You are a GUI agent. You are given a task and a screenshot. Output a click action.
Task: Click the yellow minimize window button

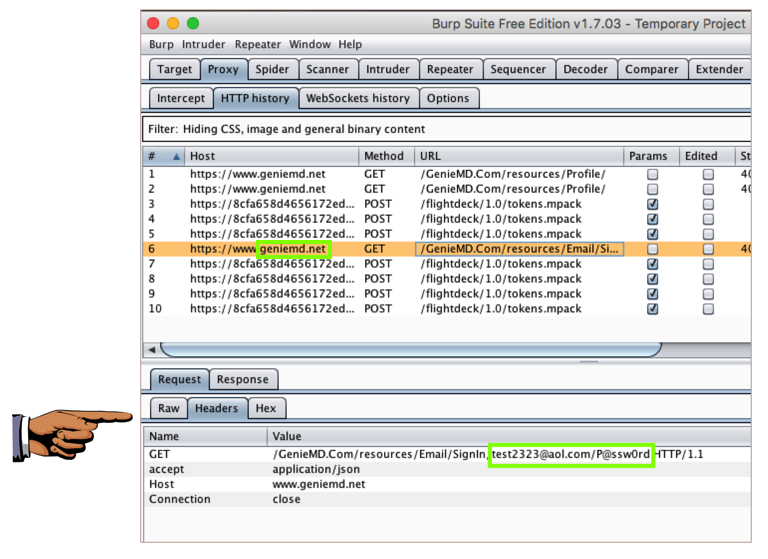coord(173,23)
